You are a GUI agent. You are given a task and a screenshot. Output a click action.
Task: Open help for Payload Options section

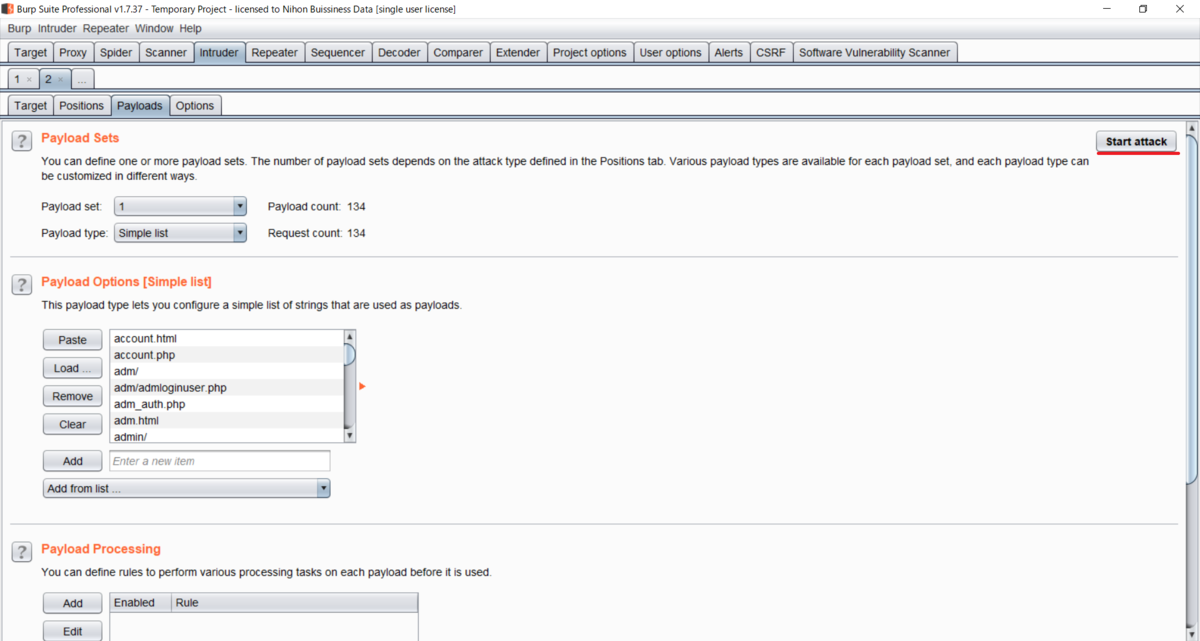point(21,285)
